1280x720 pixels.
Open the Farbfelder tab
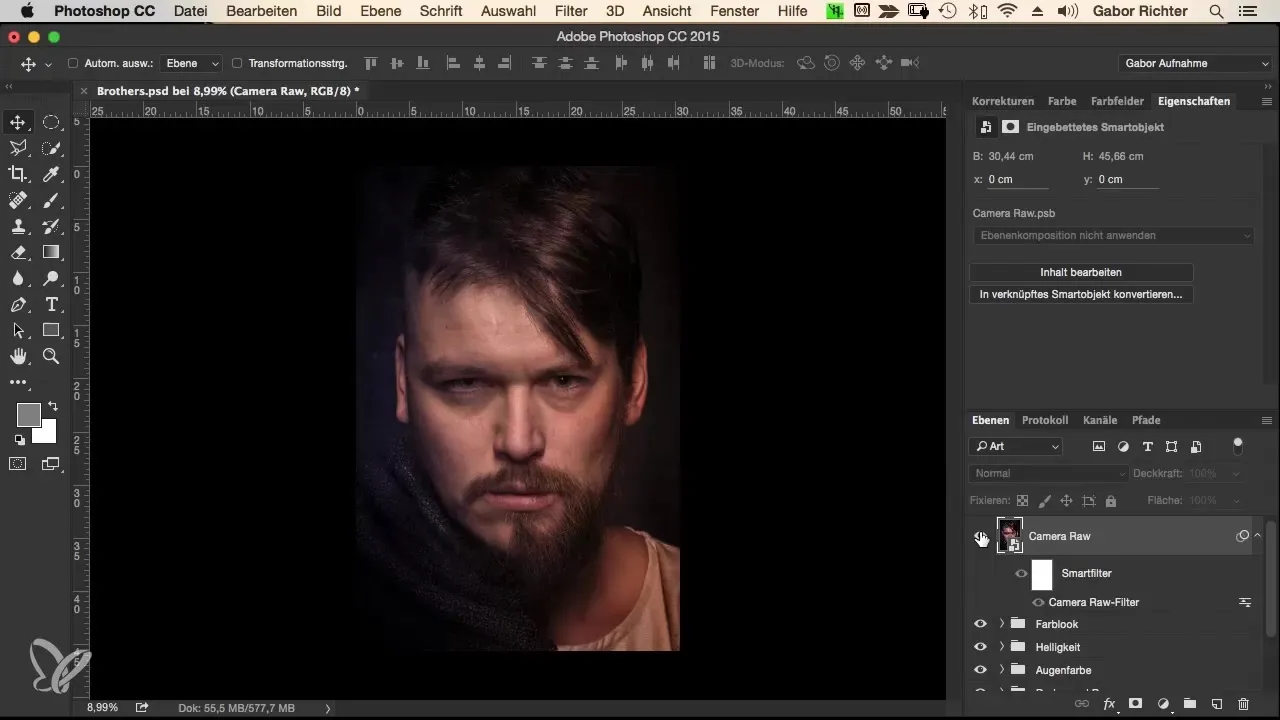pos(1118,101)
